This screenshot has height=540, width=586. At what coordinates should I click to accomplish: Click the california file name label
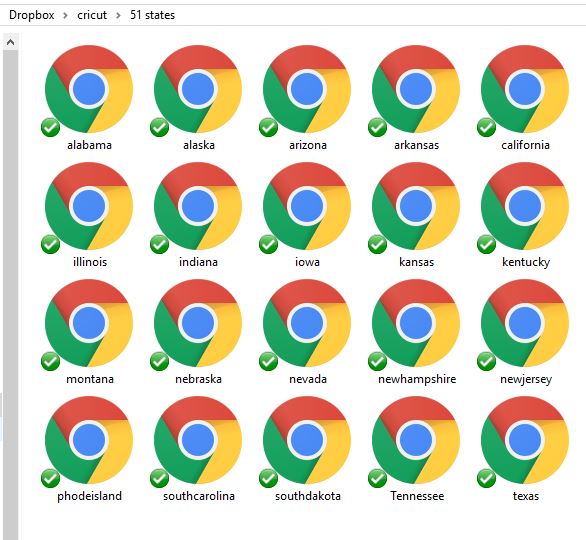tap(525, 145)
